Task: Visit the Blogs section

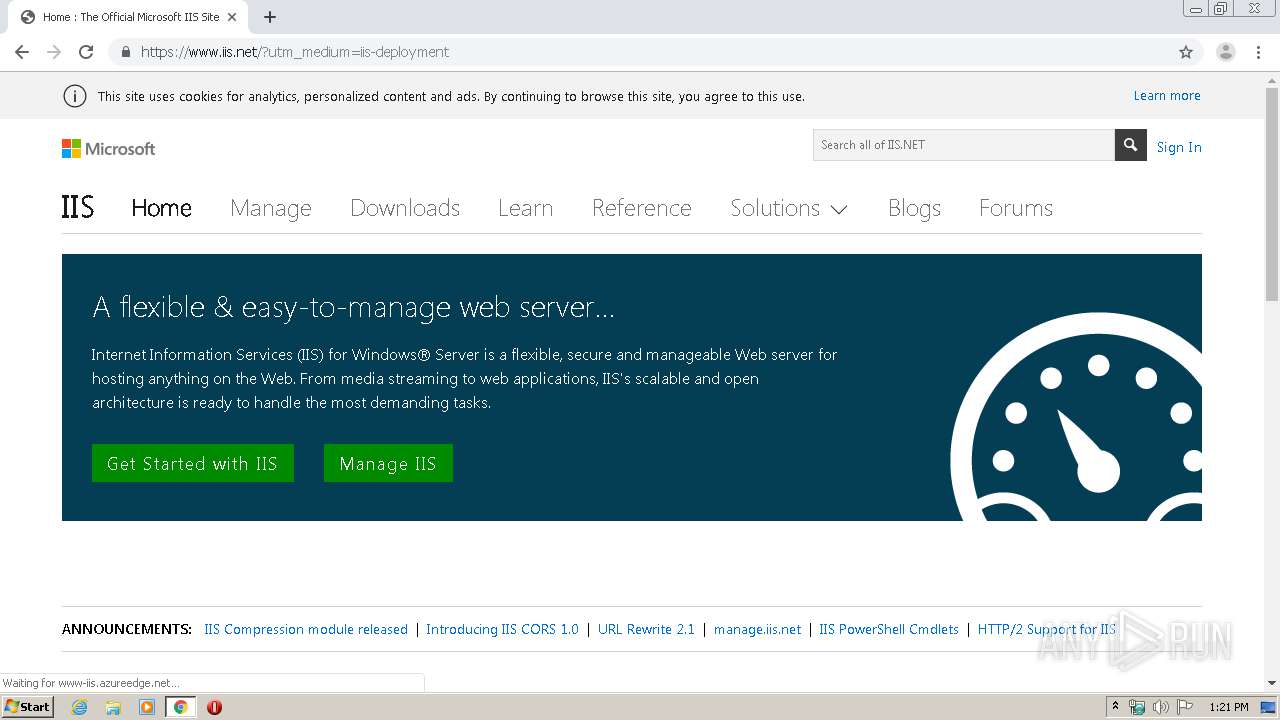Action: click(915, 208)
